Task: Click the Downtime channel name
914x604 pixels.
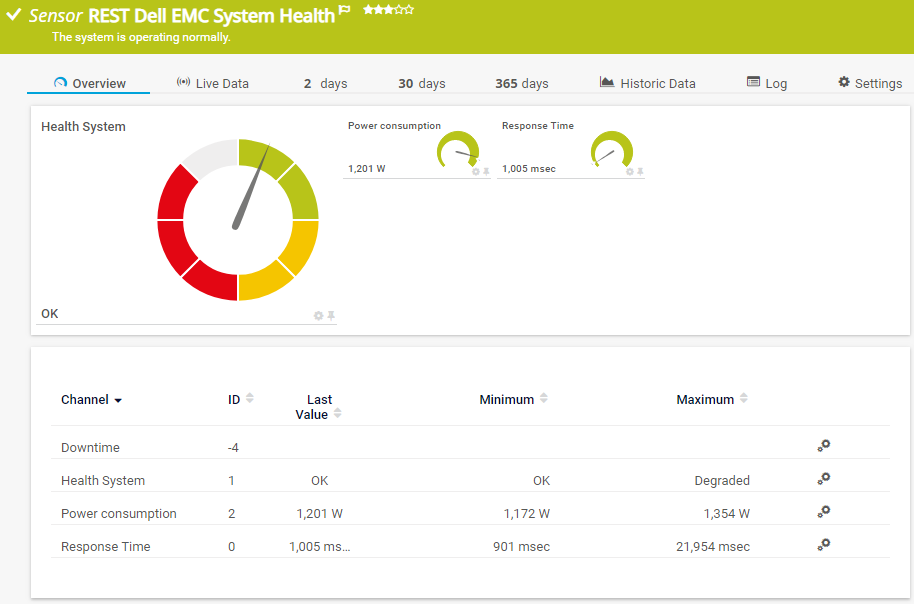Action: click(90, 447)
